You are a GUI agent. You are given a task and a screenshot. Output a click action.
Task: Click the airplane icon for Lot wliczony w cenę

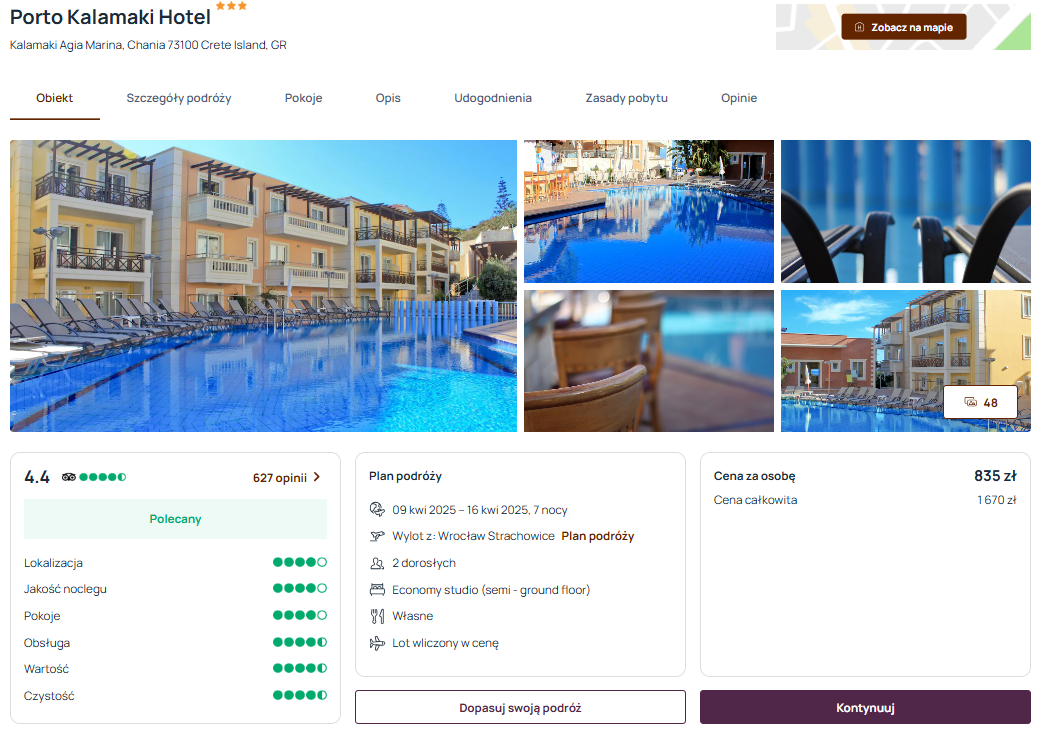pyautogui.click(x=377, y=643)
